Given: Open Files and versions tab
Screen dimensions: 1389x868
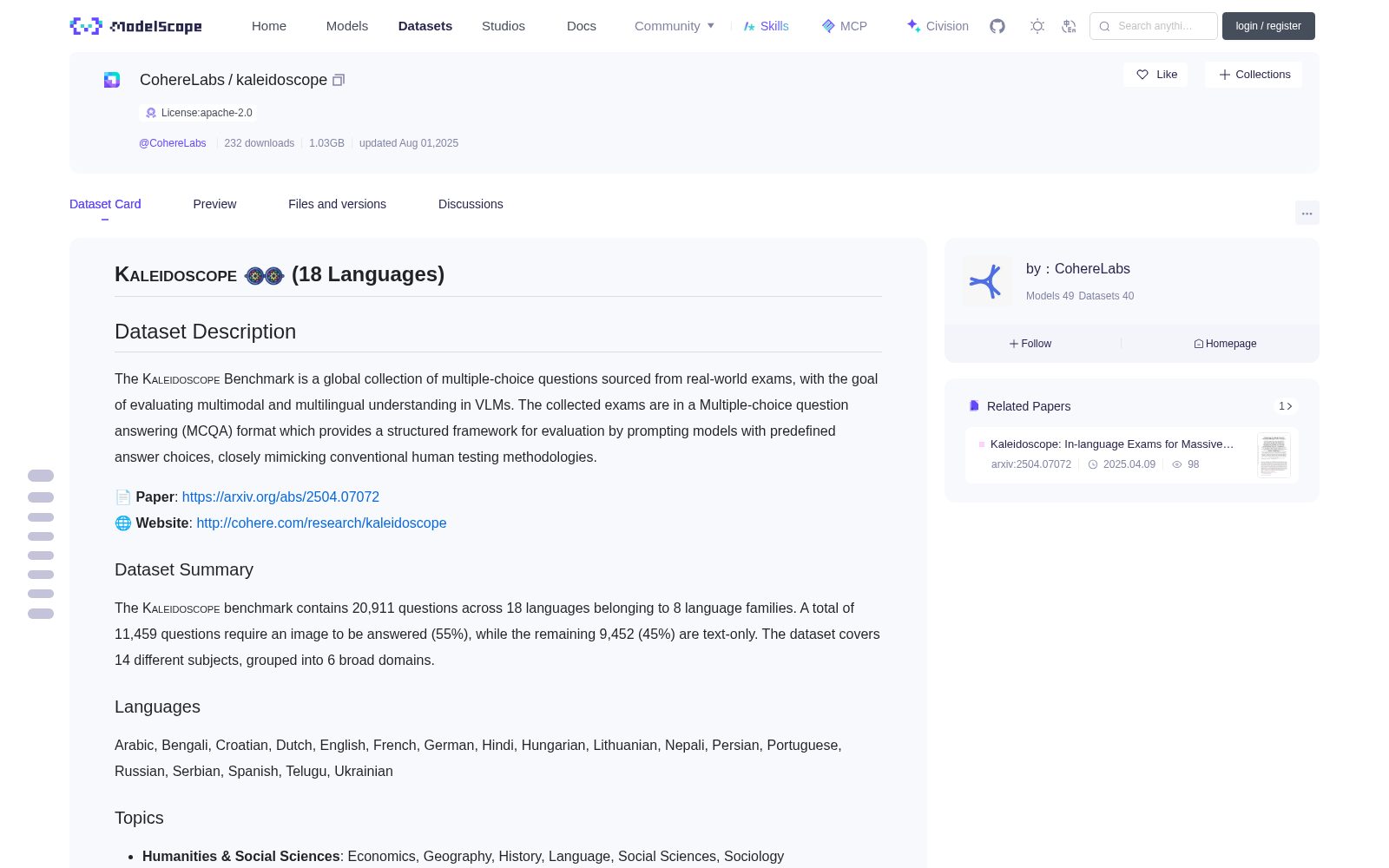Looking at the screenshot, I should coord(337,204).
